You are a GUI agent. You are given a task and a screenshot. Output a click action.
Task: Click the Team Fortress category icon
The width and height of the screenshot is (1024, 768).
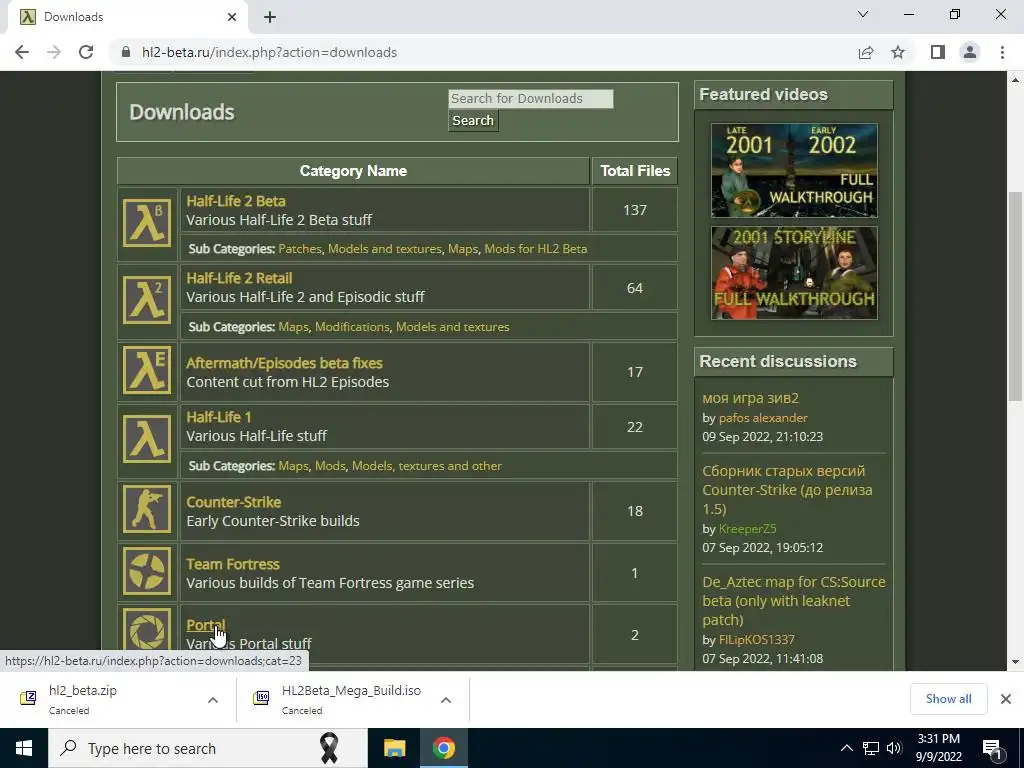(147, 571)
